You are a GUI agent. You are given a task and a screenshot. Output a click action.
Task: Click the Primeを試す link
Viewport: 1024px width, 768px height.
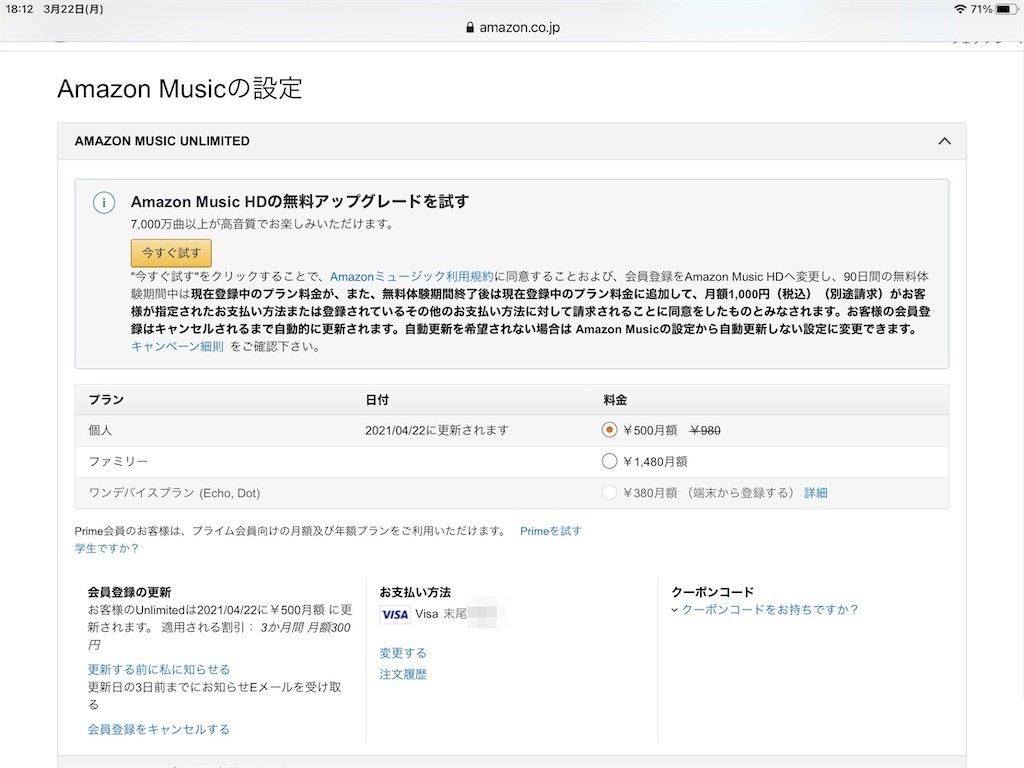pos(551,531)
